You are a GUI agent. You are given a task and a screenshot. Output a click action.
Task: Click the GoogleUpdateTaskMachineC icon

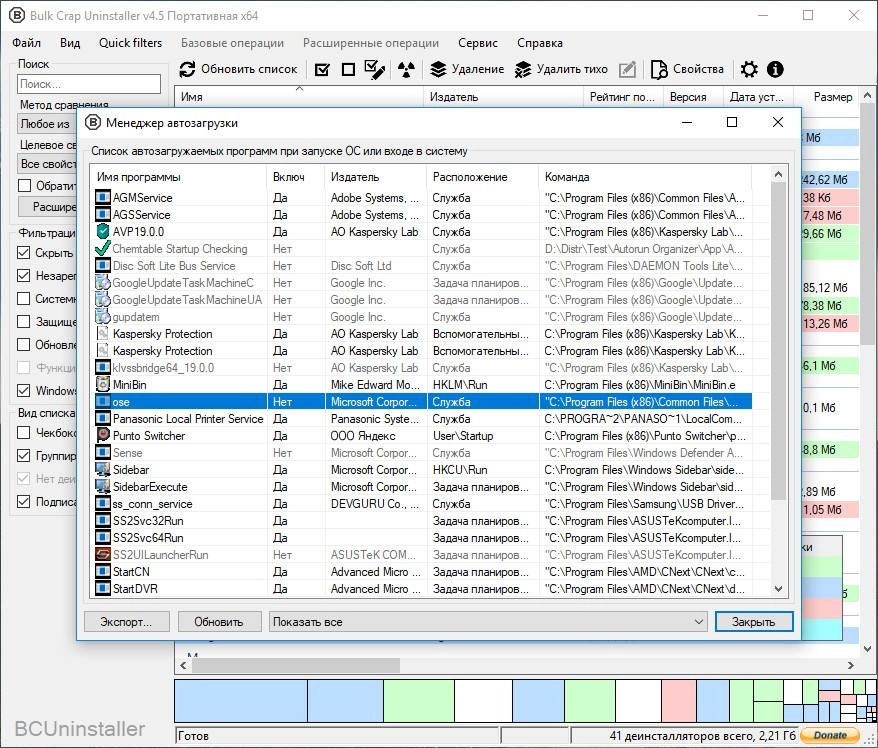103,282
